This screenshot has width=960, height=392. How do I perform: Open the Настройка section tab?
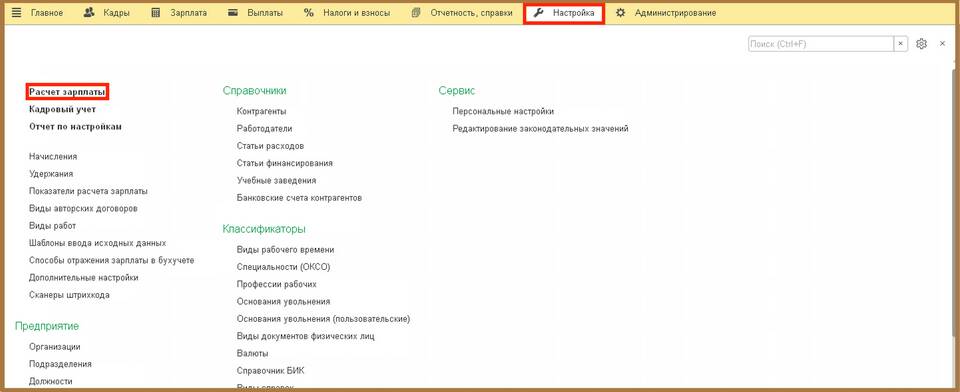click(564, 13)
